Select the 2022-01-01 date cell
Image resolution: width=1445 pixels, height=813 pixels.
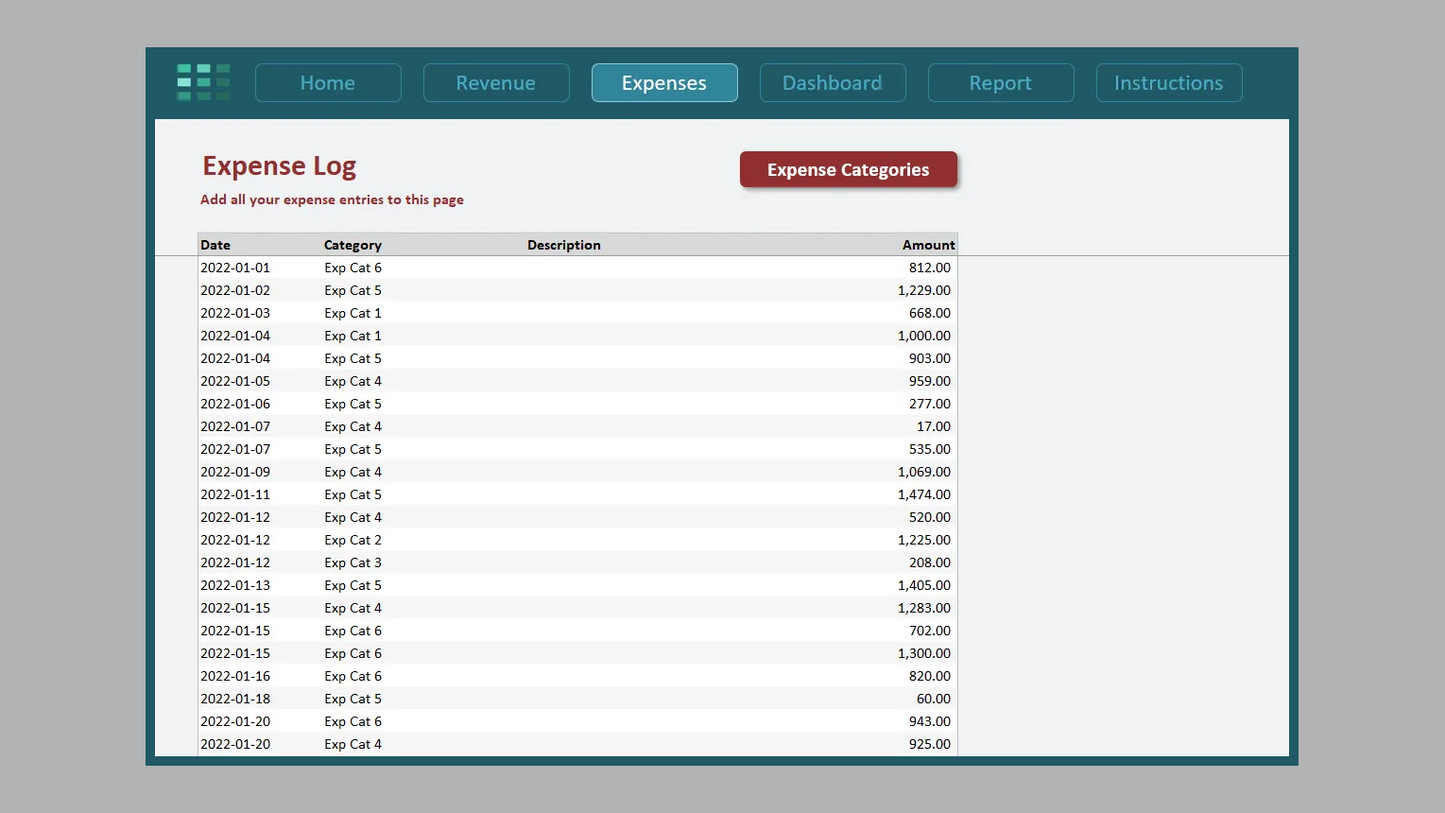pyautogui.click(x=235, y=267)
